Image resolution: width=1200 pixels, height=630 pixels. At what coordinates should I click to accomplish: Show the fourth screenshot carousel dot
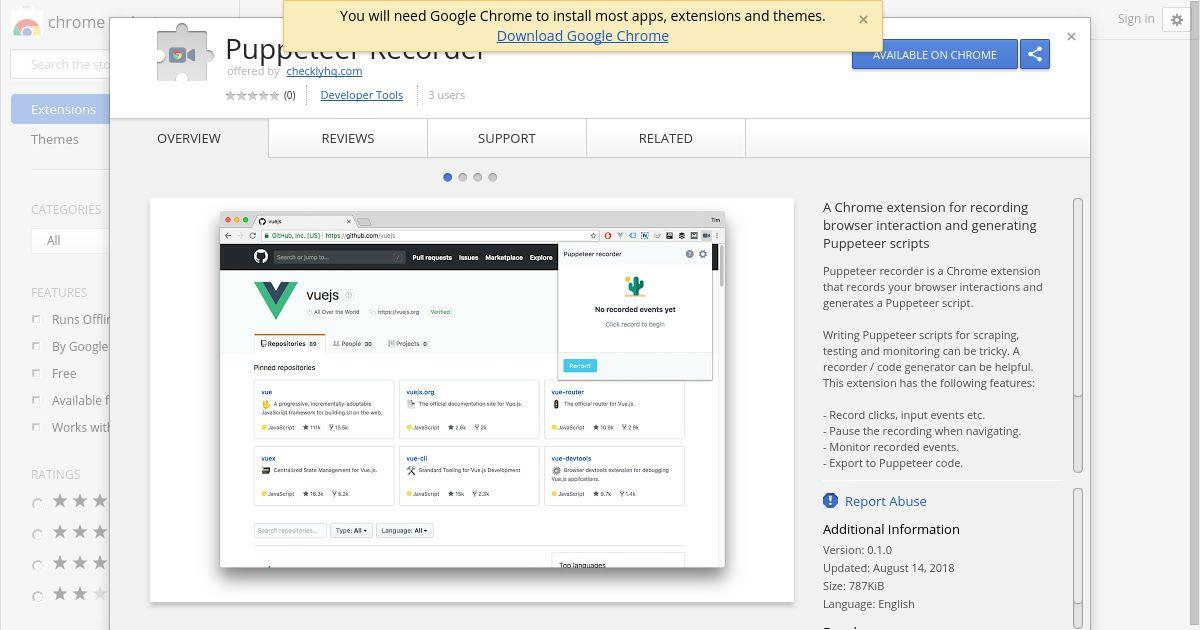tap(492, 177)
